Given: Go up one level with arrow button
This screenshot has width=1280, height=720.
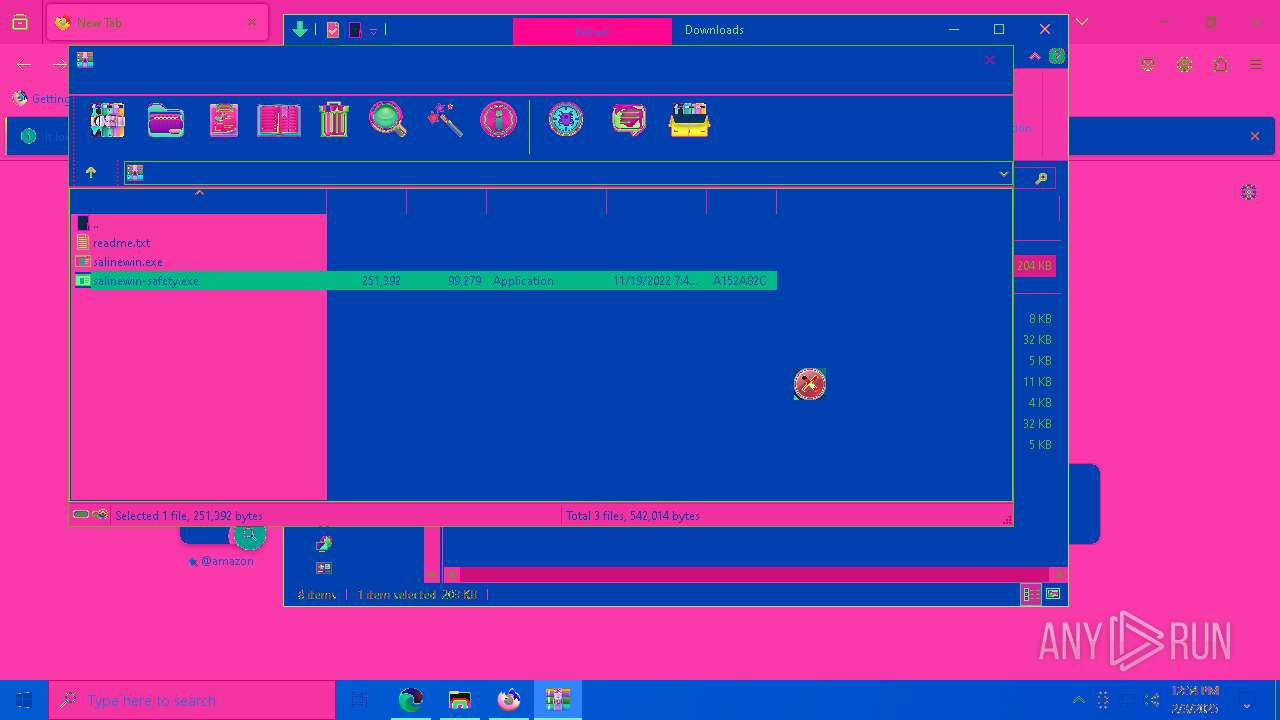Looking at the screenshot, I should 91,173.
